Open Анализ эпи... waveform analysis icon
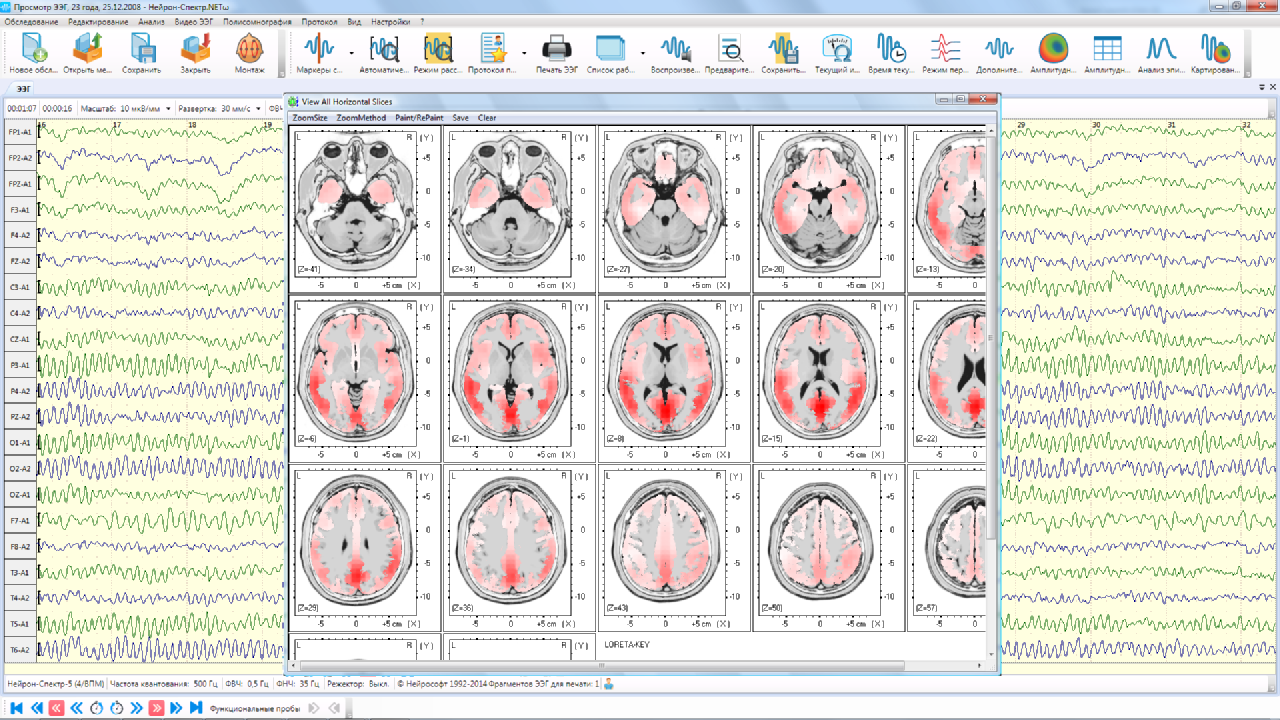 pyautogui.click(x=1160, y=54)
